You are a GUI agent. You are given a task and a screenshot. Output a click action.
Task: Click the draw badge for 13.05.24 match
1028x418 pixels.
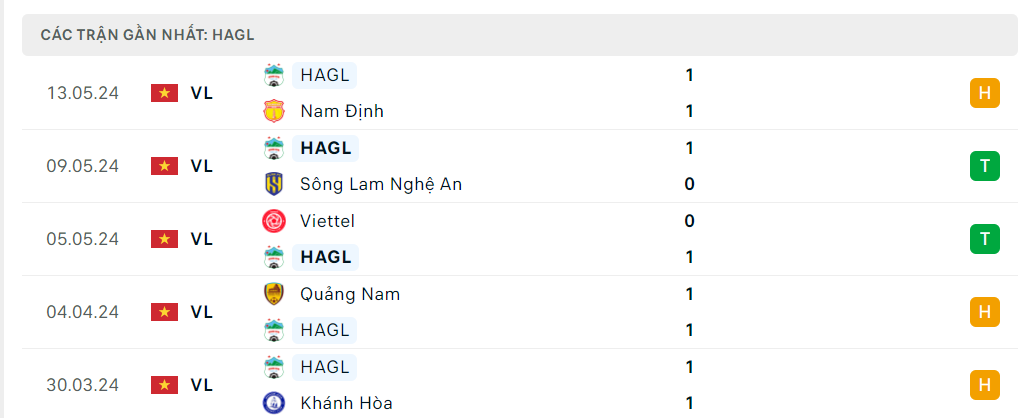pos(984,93)
